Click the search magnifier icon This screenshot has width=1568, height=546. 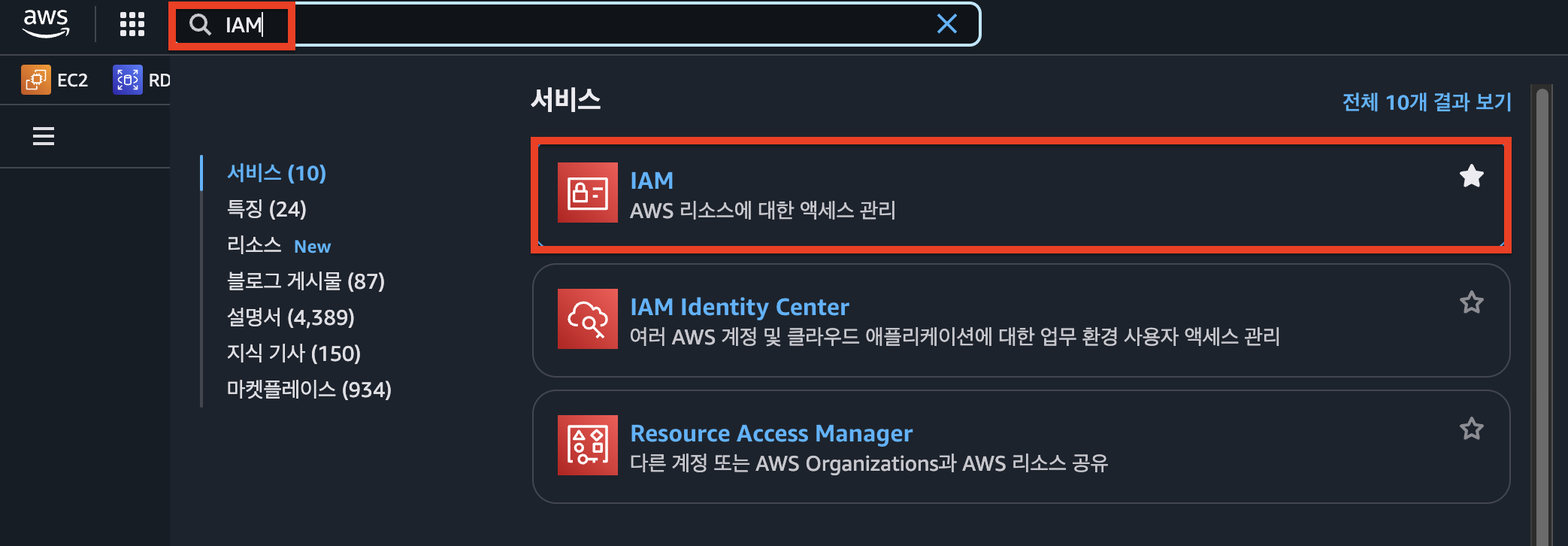pos(200,25)
